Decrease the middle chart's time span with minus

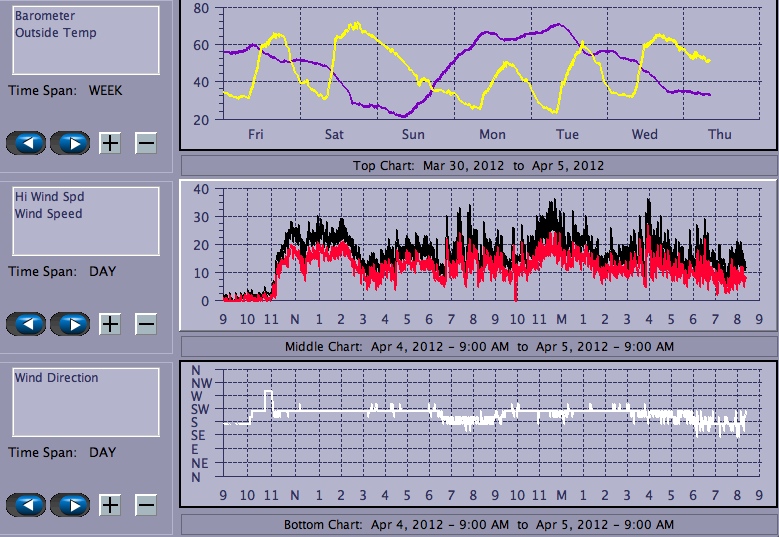(146, 324)
